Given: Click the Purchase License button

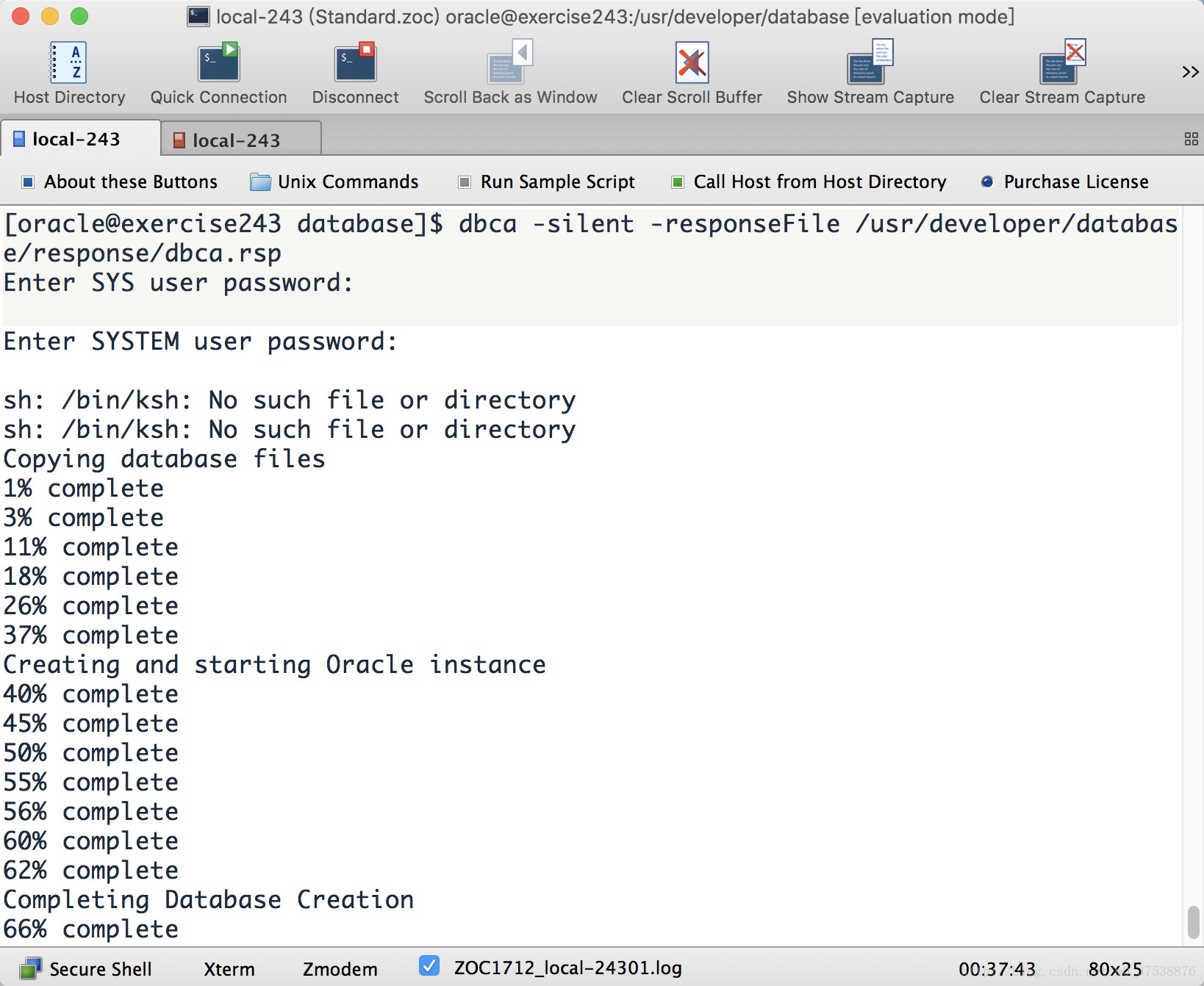Looking at the screenshot, I should 1064,181.
